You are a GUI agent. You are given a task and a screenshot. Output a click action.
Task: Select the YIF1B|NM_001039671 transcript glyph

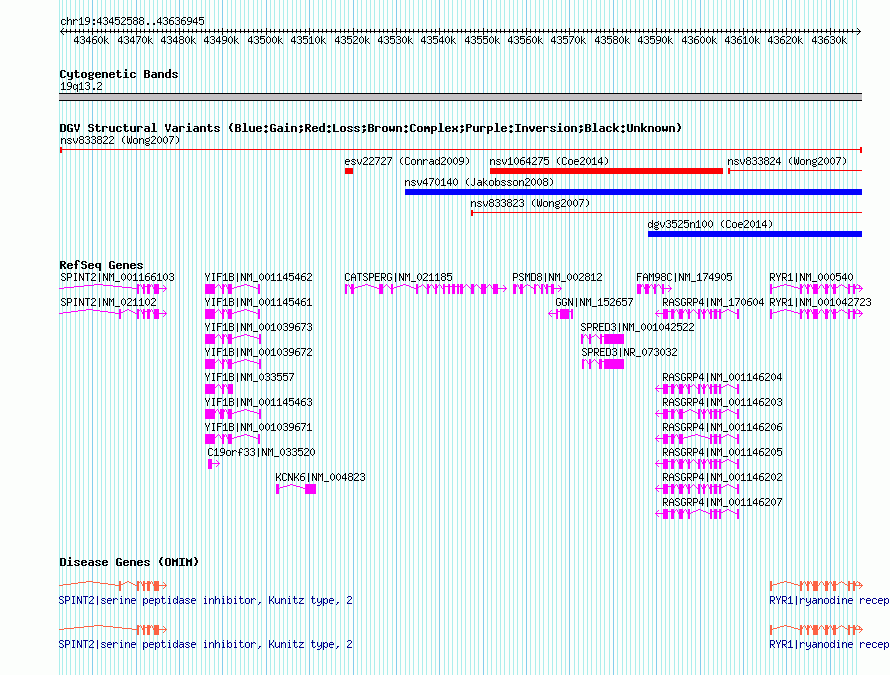point(233,439)
